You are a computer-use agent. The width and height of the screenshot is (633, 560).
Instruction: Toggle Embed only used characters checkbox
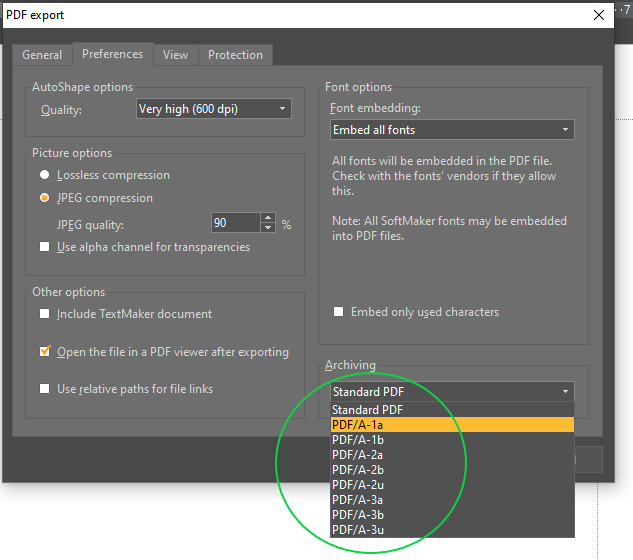pyautogui.click(x=340, y=312)
